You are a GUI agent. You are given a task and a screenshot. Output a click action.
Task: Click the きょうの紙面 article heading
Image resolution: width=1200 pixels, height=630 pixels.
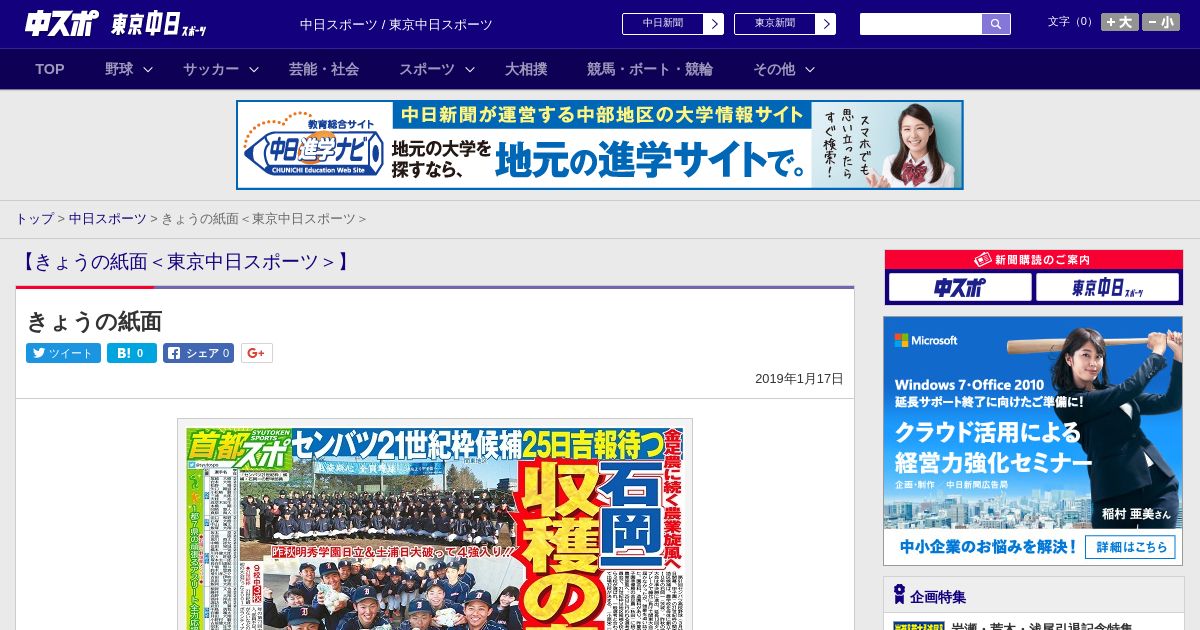point(94,321)
